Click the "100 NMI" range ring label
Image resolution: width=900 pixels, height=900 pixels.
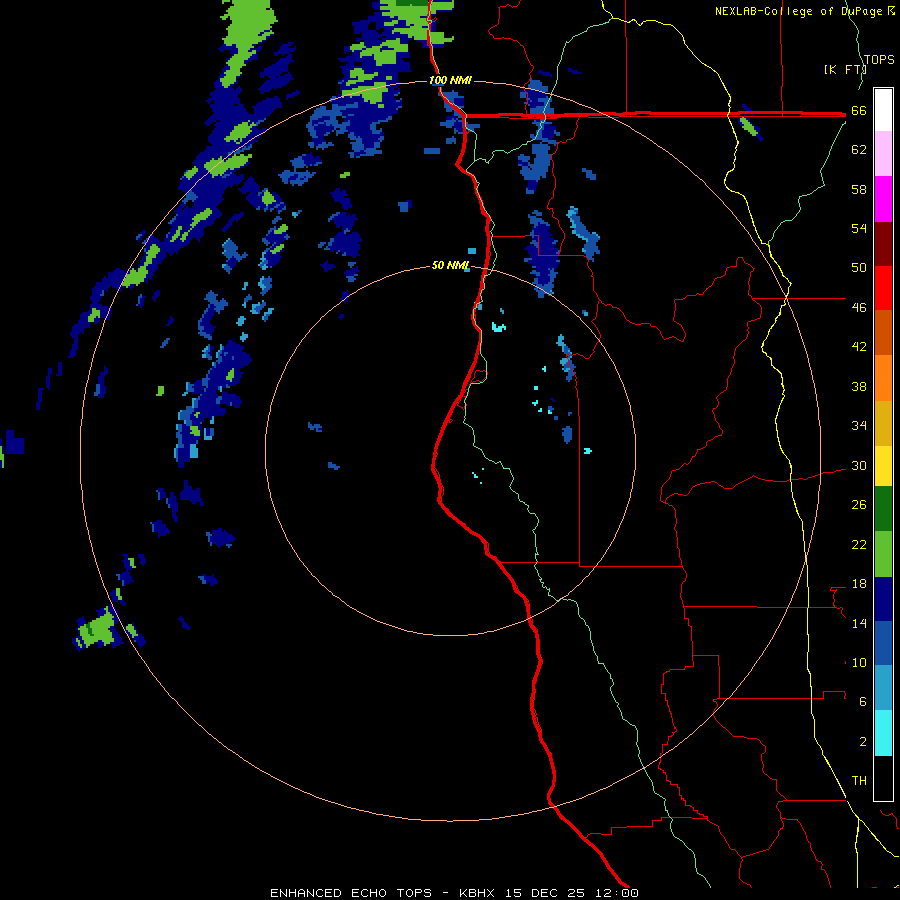tap(451, 80)
